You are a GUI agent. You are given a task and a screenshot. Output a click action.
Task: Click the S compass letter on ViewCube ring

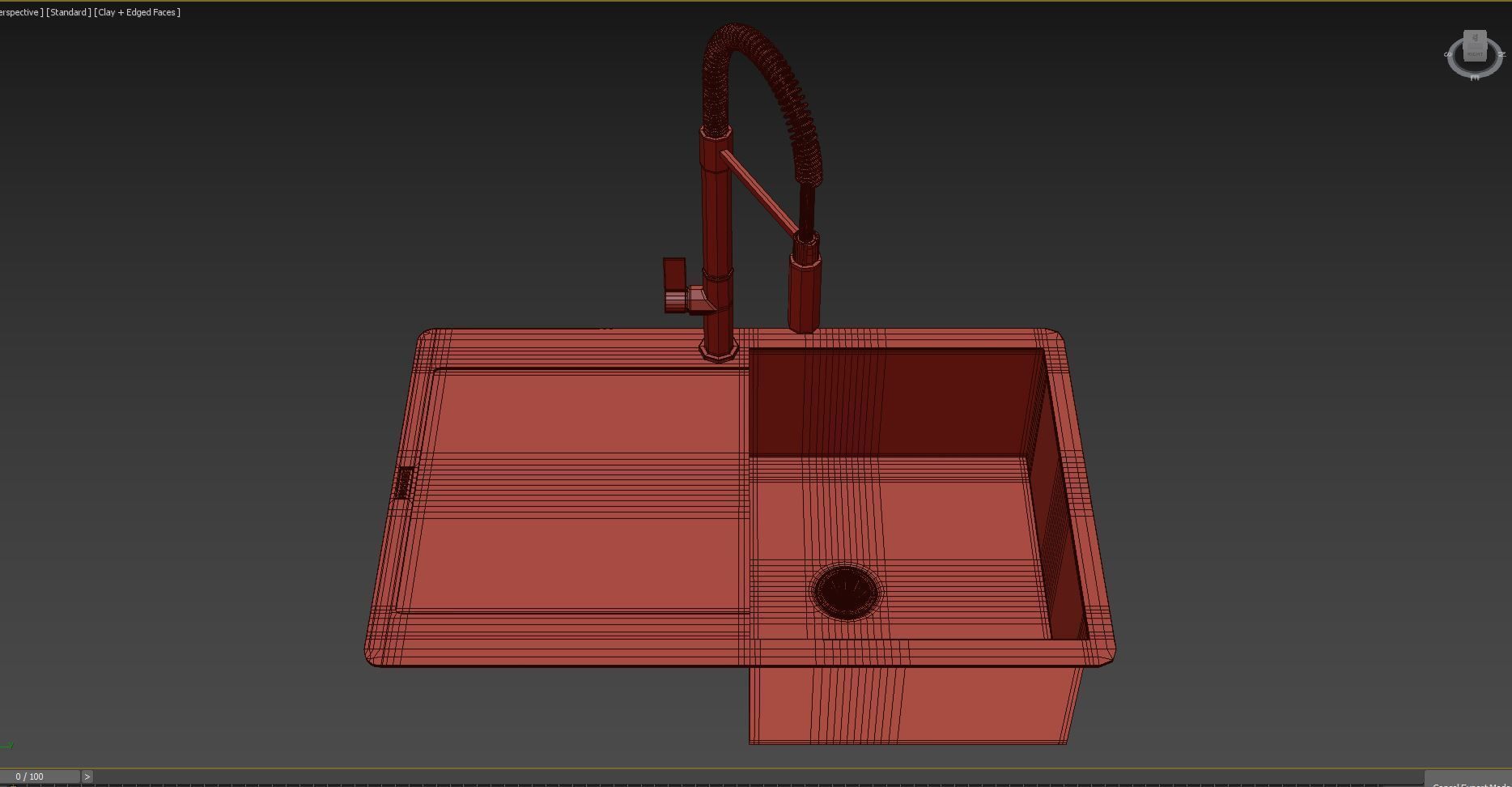(1447, 54)
